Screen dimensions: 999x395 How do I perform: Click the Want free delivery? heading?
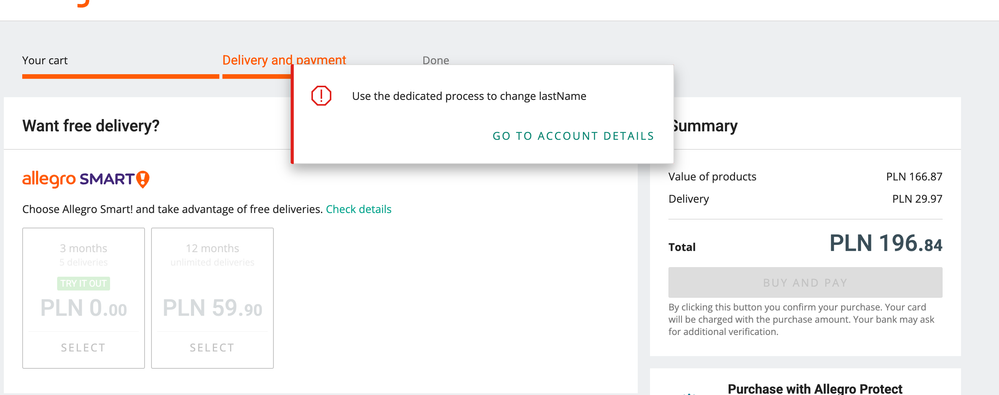point(91,126)
